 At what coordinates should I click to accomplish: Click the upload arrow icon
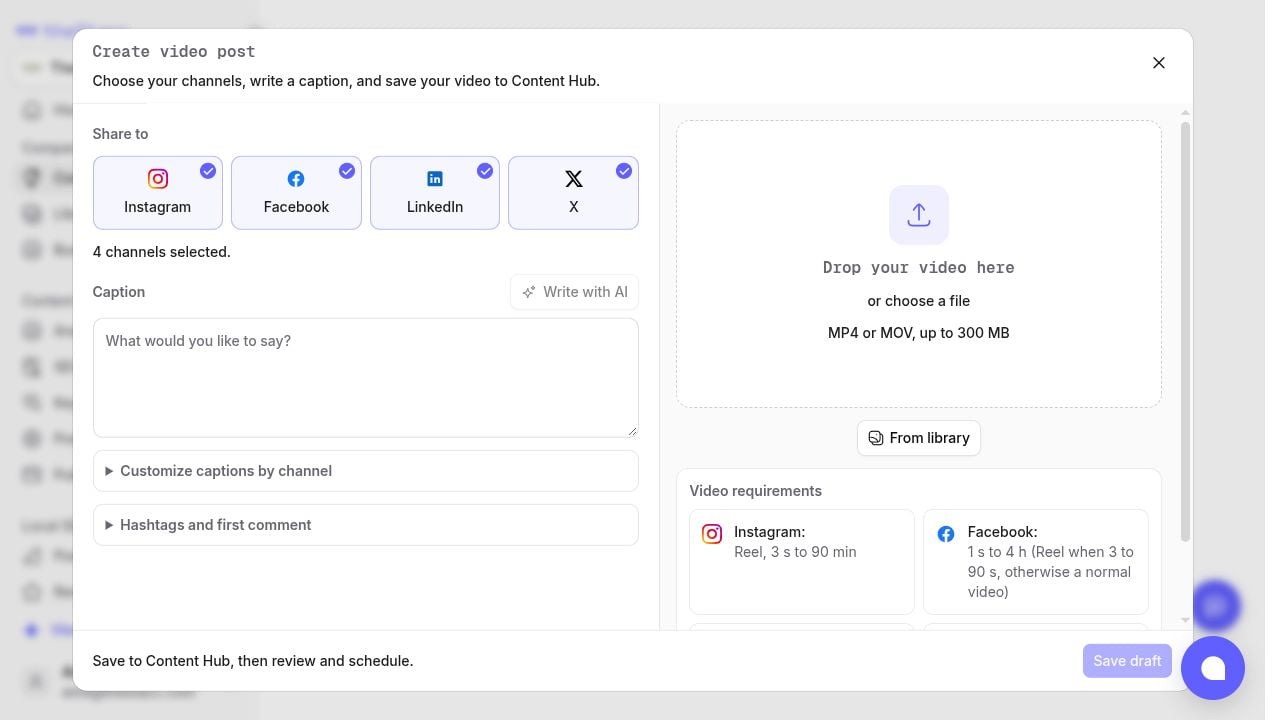pos(919,215)
